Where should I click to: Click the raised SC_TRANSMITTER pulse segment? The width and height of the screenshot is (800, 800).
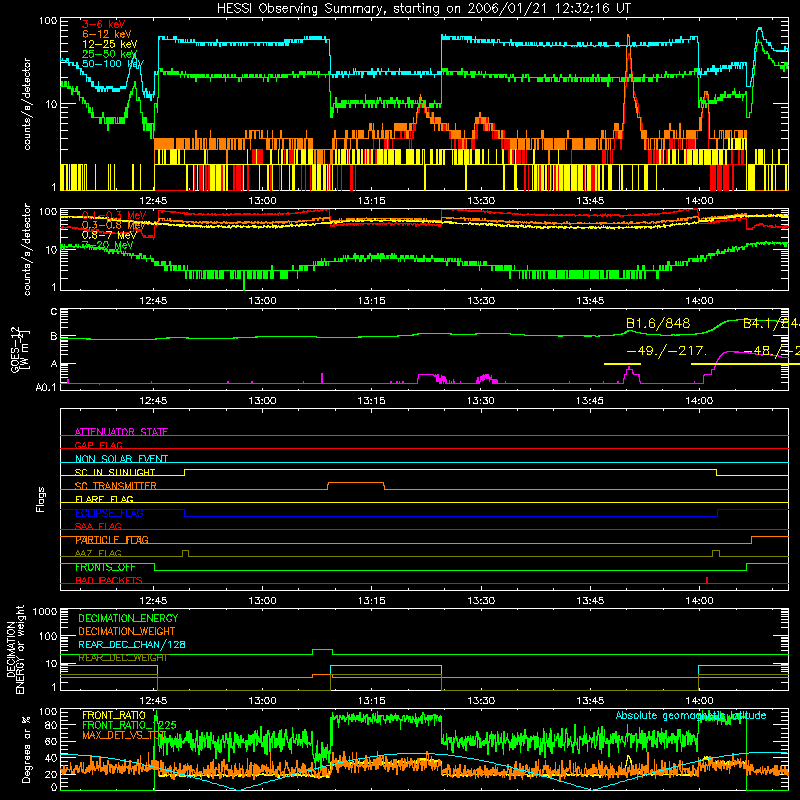click(x=356, y=482)
